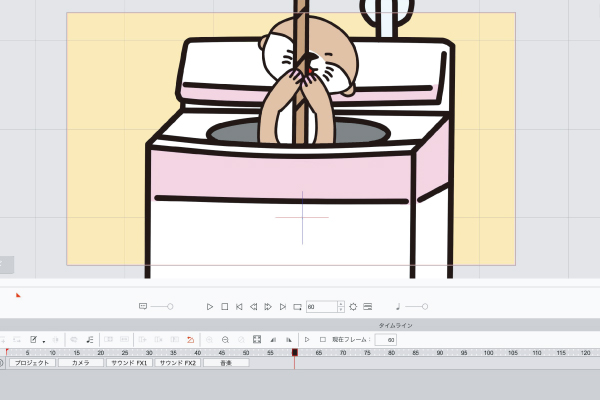
Task: Click the edit pencil-note icon in timeline toolbar
Action: [x=34, y=340]
